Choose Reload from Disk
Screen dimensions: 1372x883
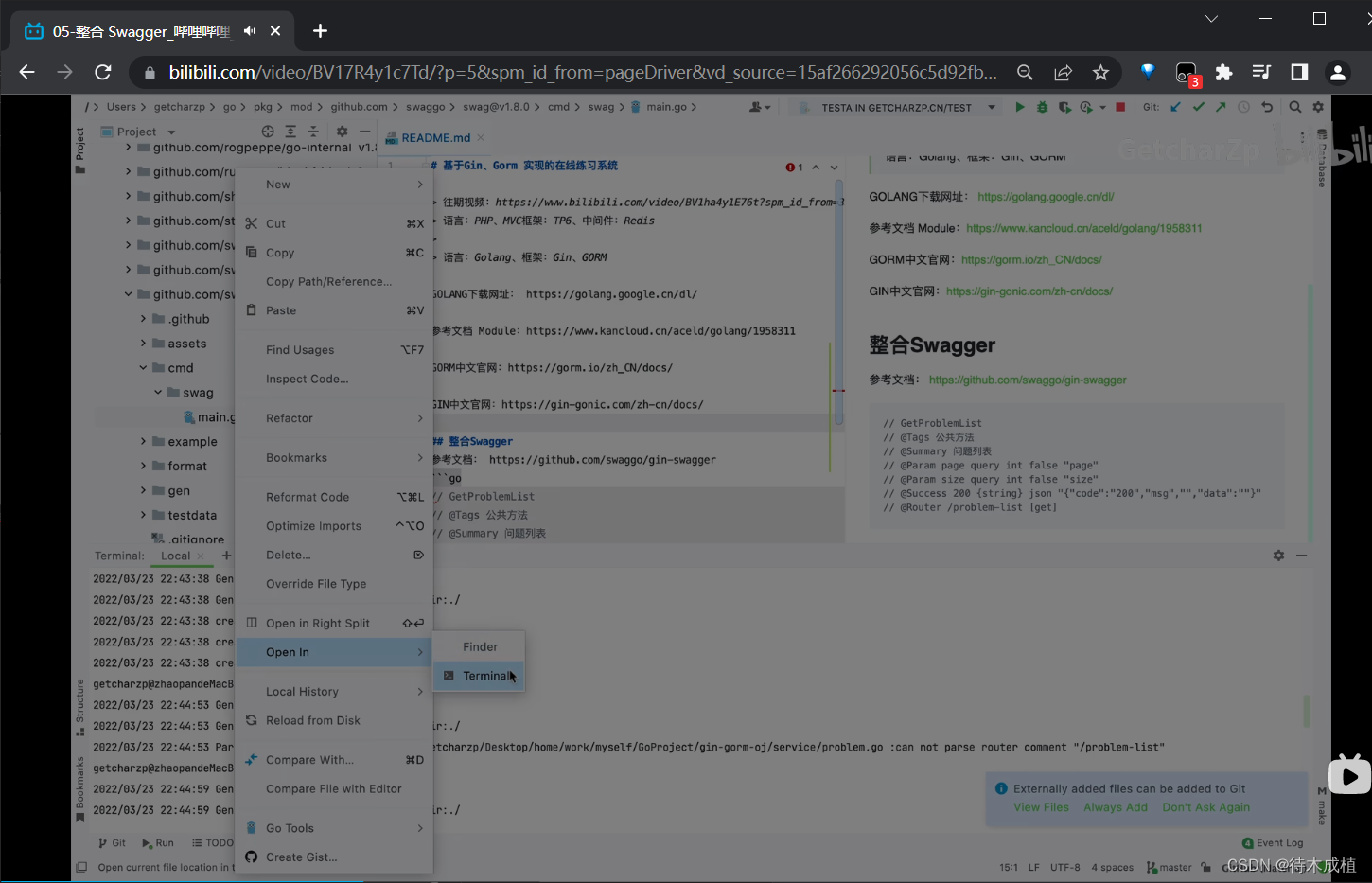334,721
